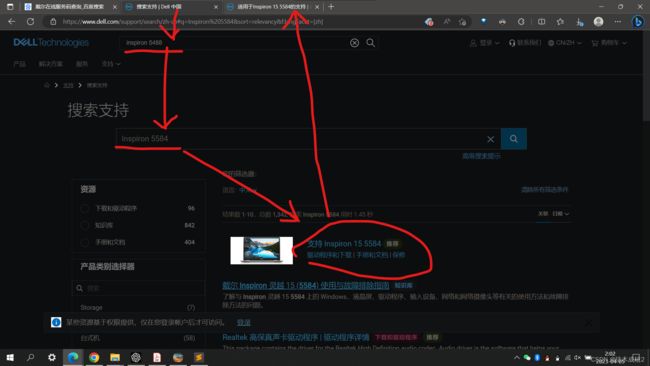
Task: Focus the product category selector search box
Action: 138,288
